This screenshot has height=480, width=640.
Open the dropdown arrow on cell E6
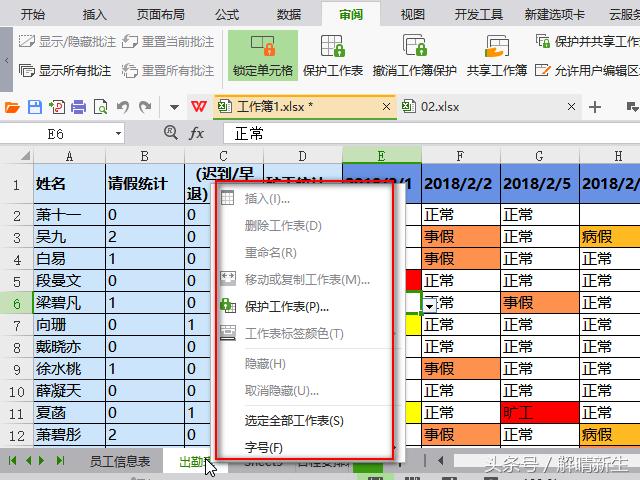429,306
